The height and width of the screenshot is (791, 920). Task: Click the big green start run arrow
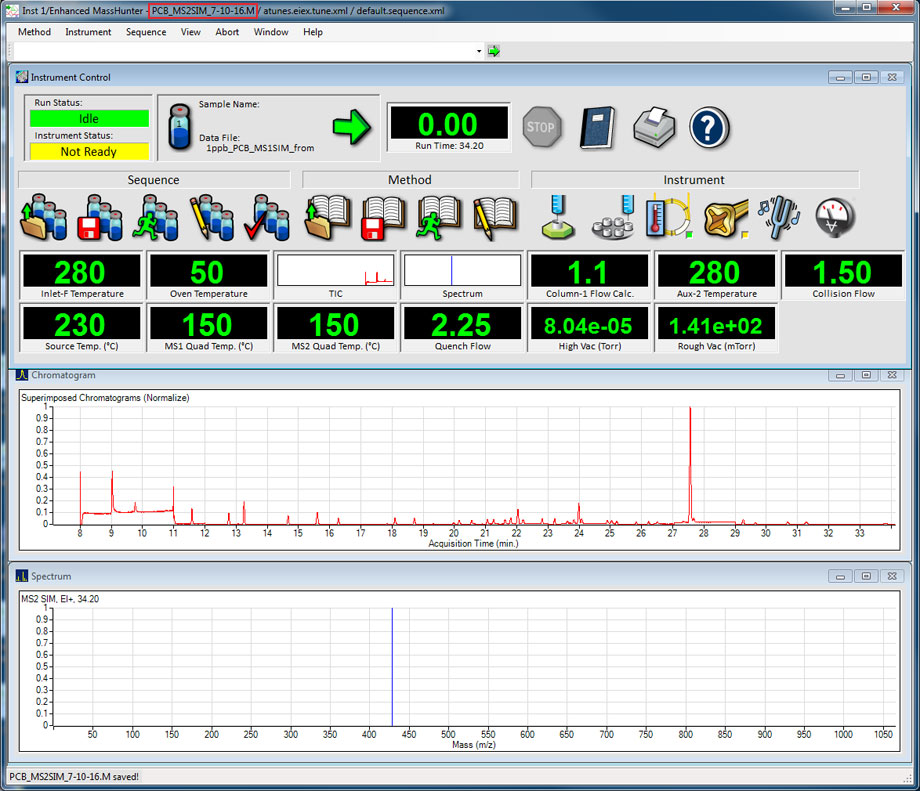[351, 127]
